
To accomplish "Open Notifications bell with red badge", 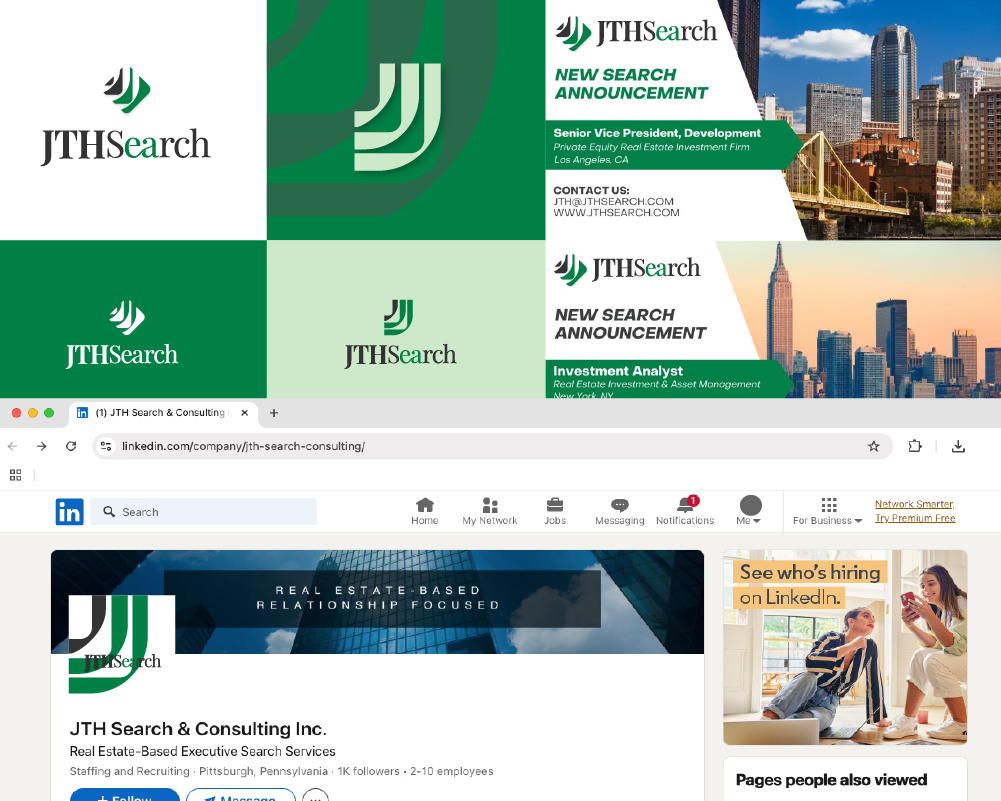I will pyautogui.click(x=685, y=512).
